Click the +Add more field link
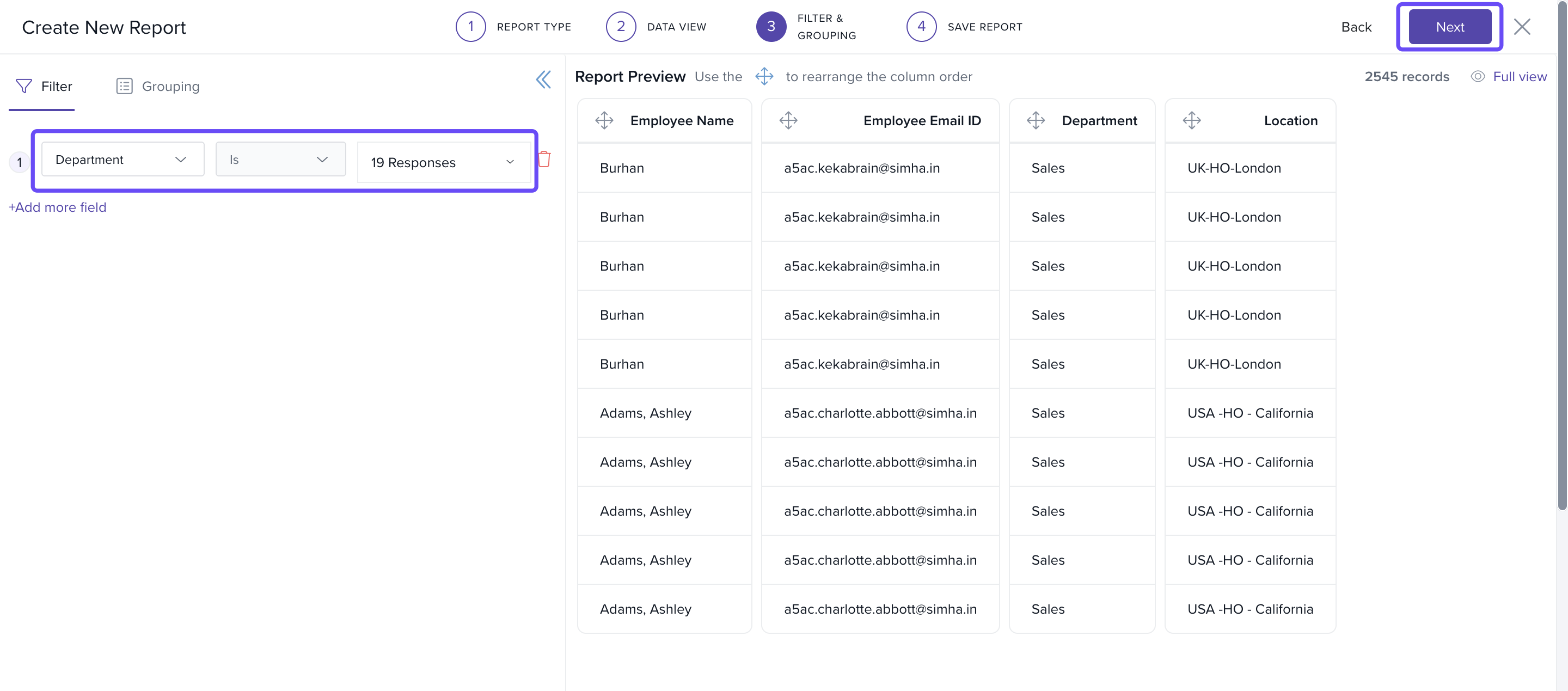This screenshot has width=1568, height=691. pyautogui.click(x=58, y=207)
